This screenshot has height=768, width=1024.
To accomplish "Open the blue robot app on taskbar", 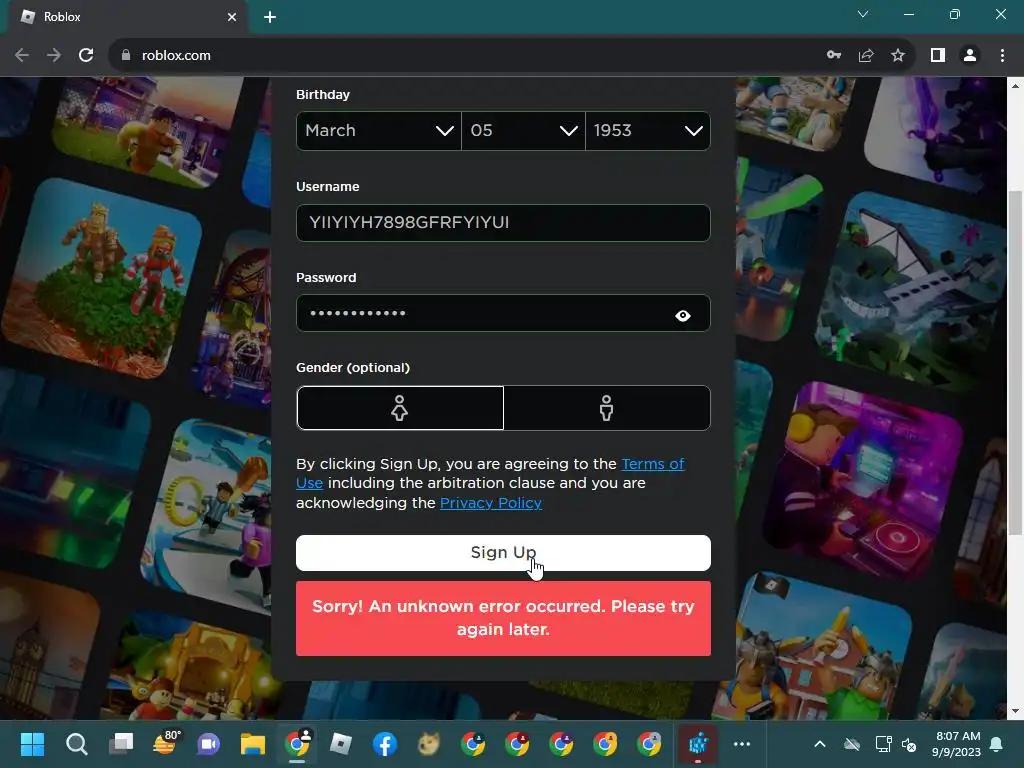I will pos(698,743).
